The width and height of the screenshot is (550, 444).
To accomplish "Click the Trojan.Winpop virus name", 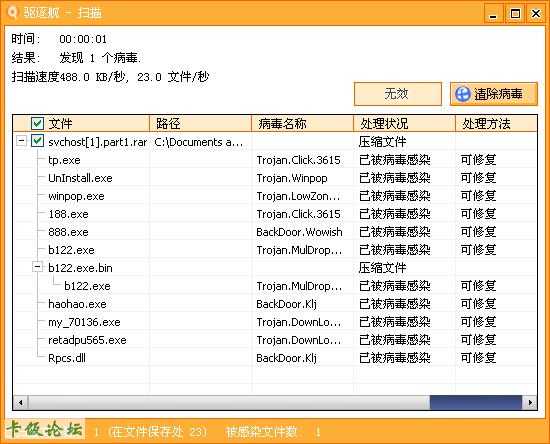I will click(x=292, y=178).
